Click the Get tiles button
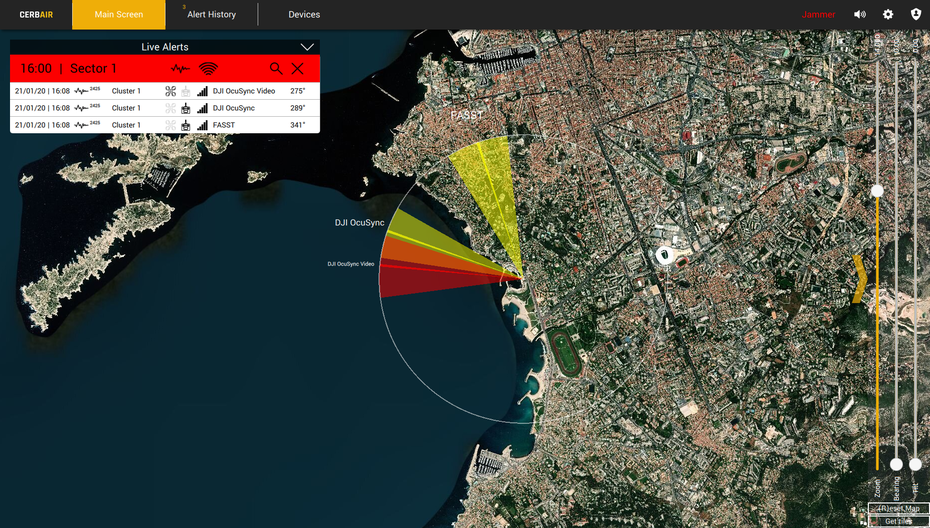The image size is (930, 528). click(899, 521)
